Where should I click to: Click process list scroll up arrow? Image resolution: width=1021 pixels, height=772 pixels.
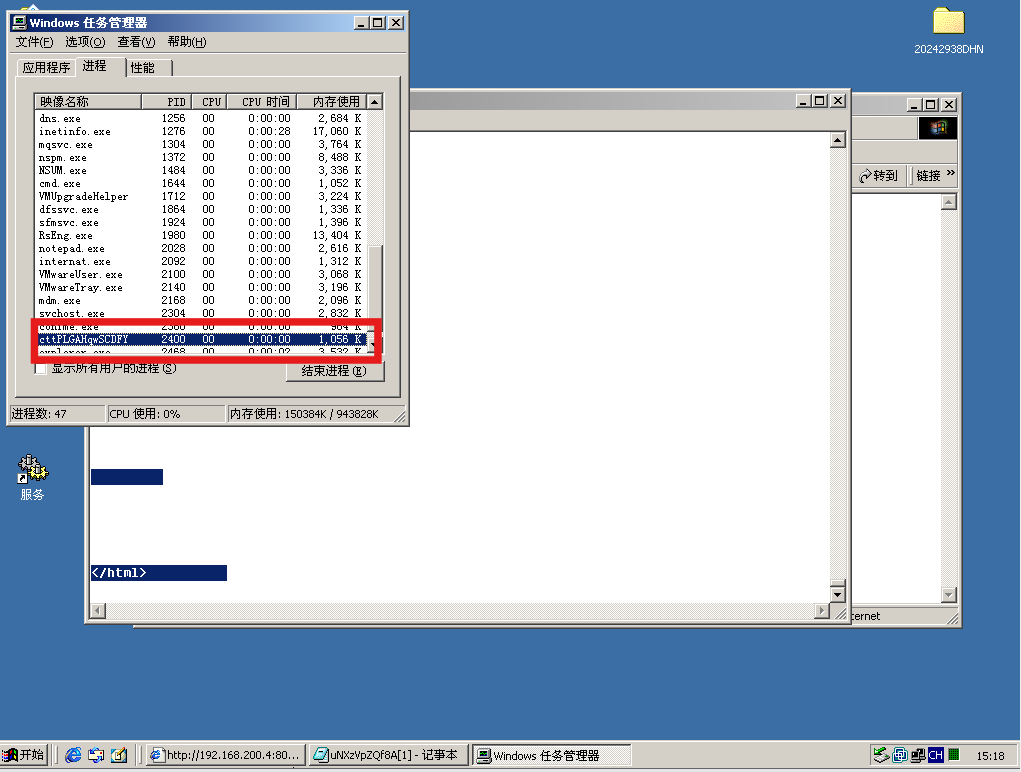374,102
